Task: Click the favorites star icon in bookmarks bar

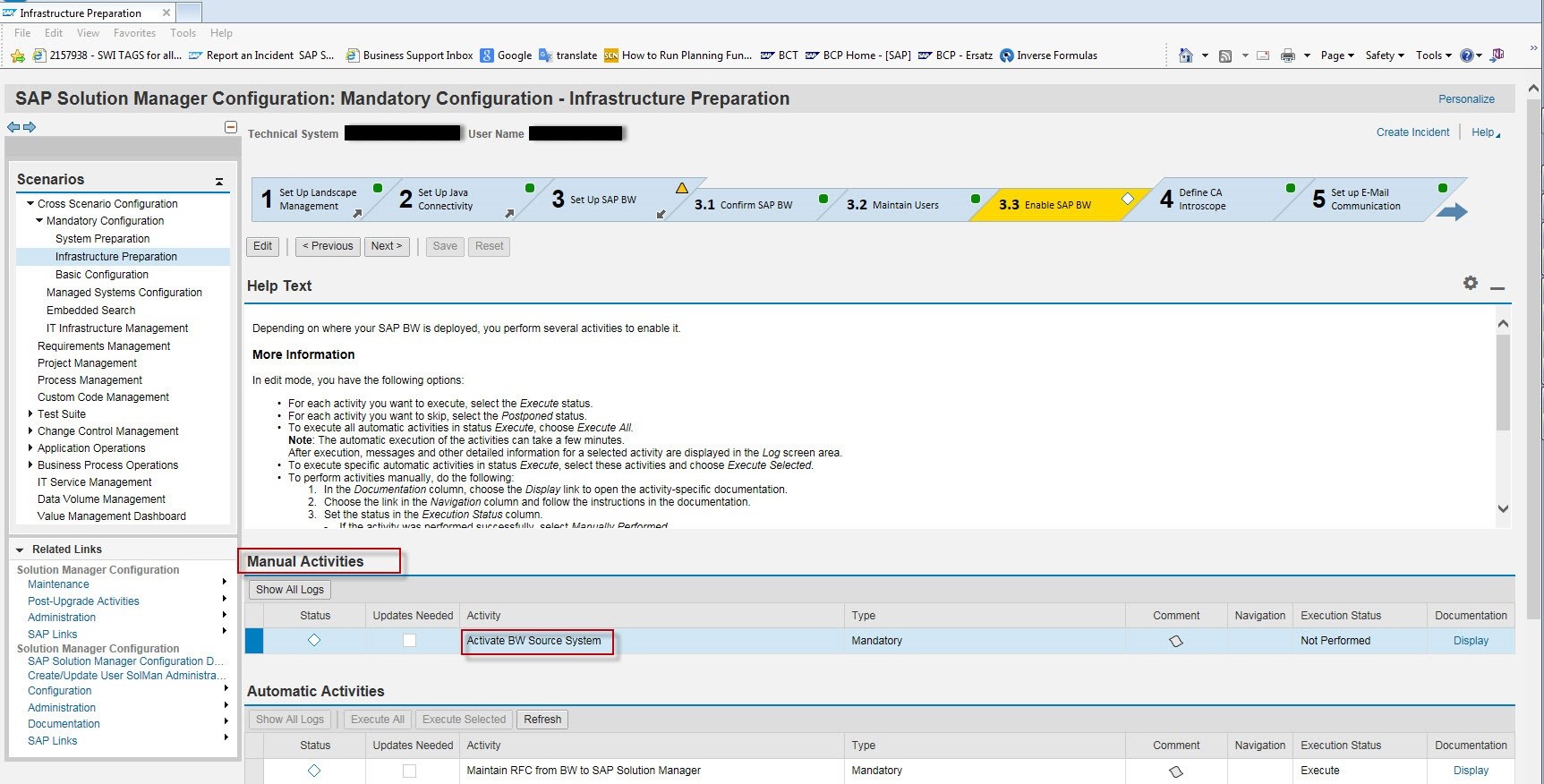Action: pos(17,55)
